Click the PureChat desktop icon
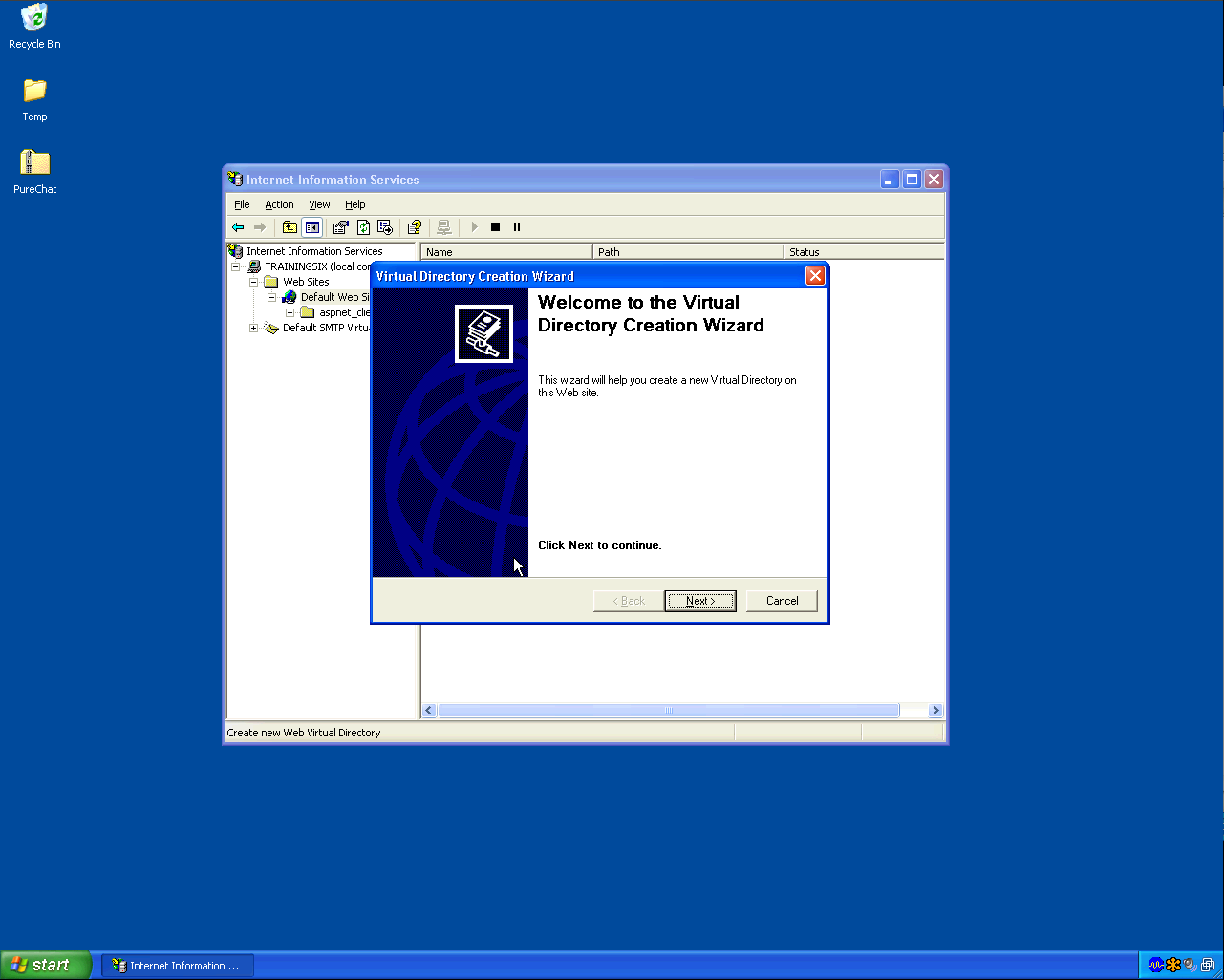The height and width of the screenshot is (980, 1224). coord(35,164)
